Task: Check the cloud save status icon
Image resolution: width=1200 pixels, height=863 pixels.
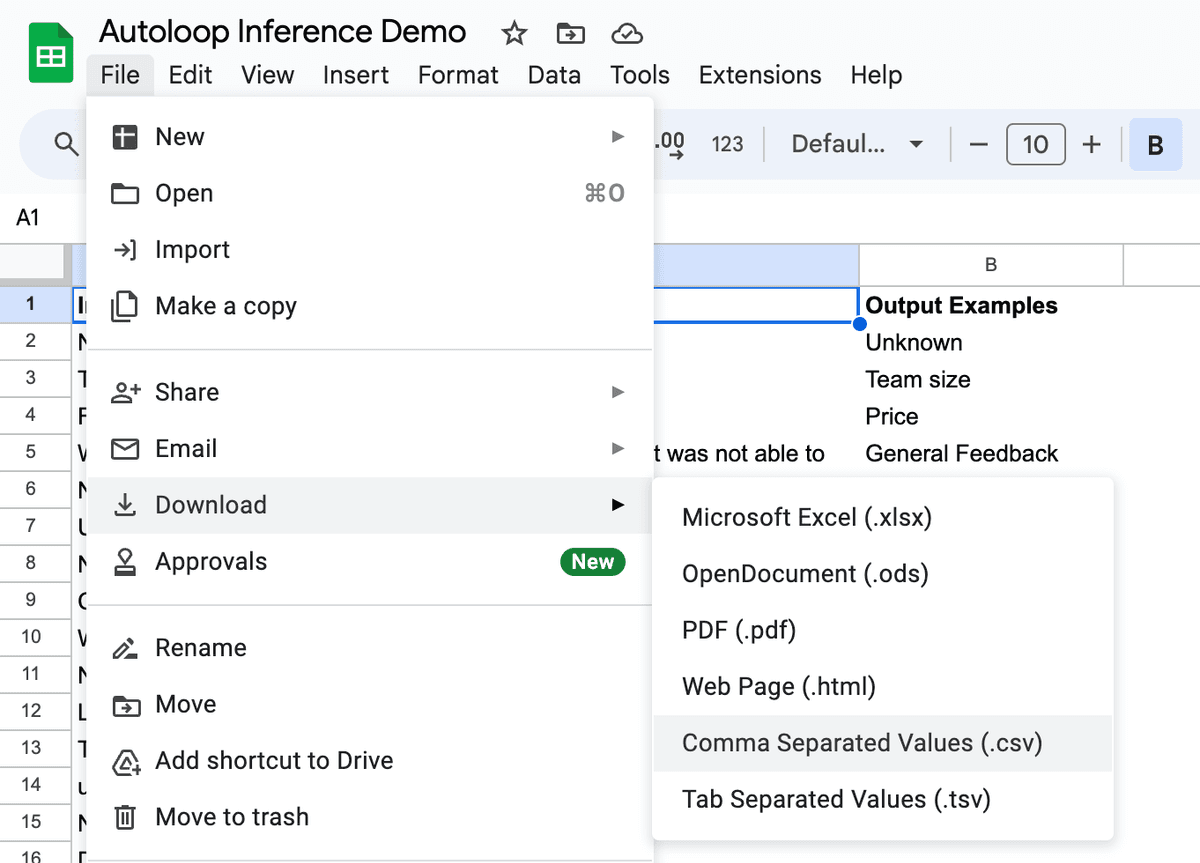Action: coord(627,34)
